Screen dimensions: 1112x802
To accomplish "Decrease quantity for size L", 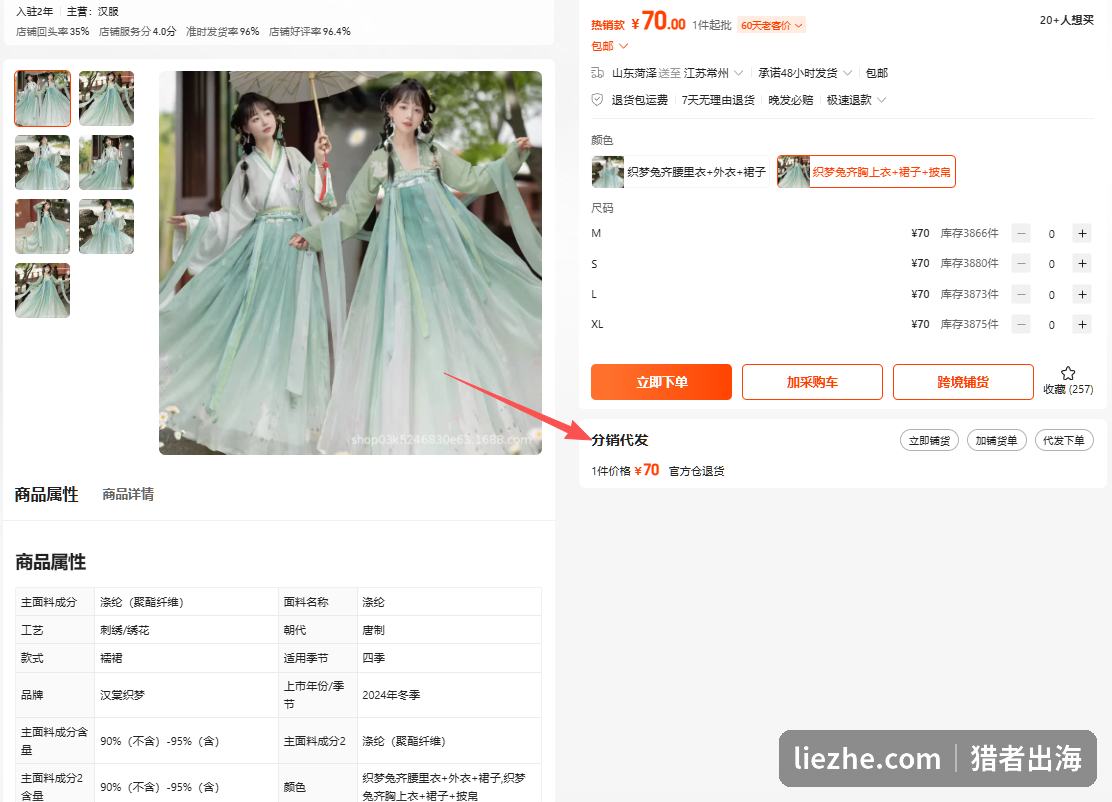I will [x=1021, y=294].
